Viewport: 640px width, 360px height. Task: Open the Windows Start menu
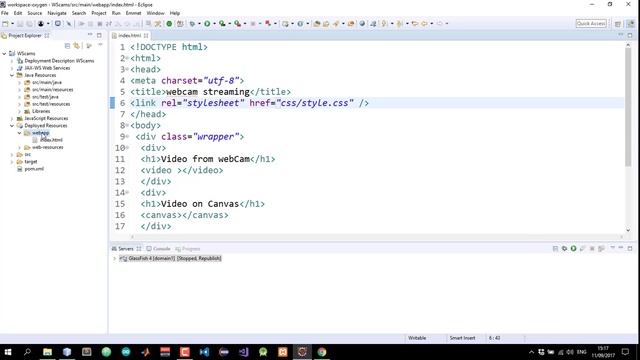pos(8,352)
